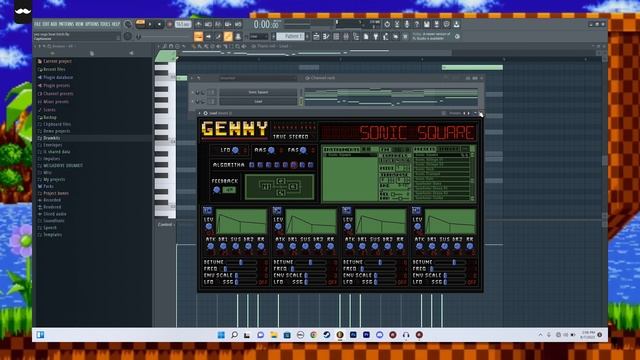Toggle operator 2 enable icon
Viewport: 640px width, 360px height.
click(277, 210)
